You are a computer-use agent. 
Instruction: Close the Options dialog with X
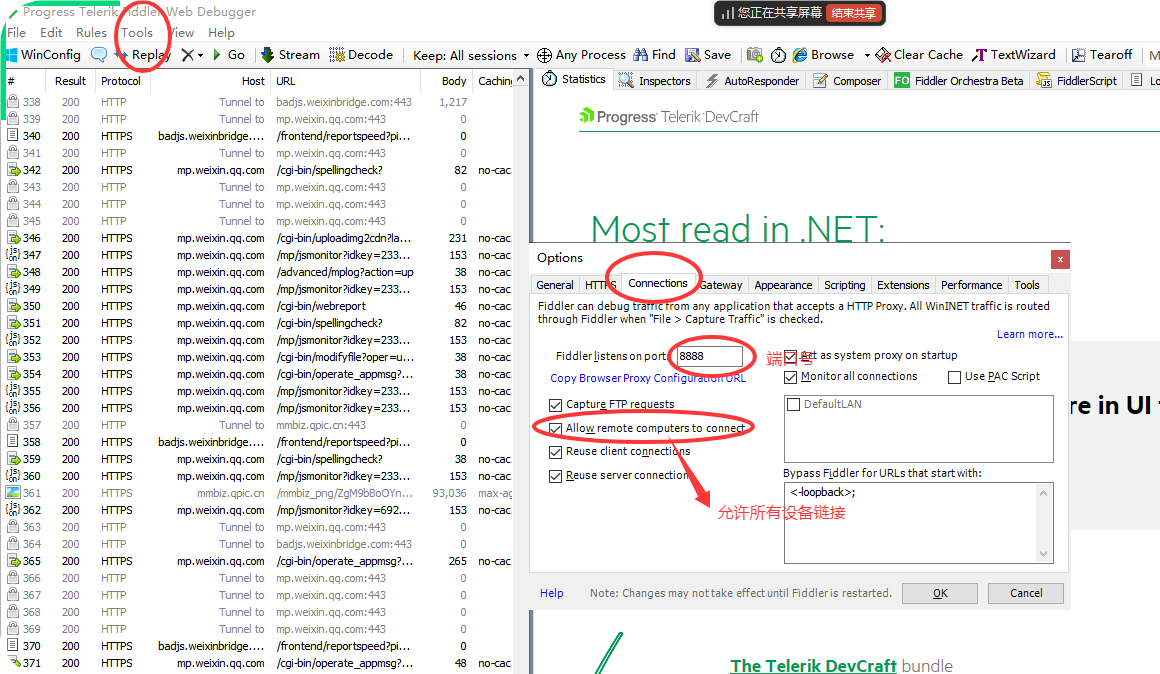[1060, 259]
